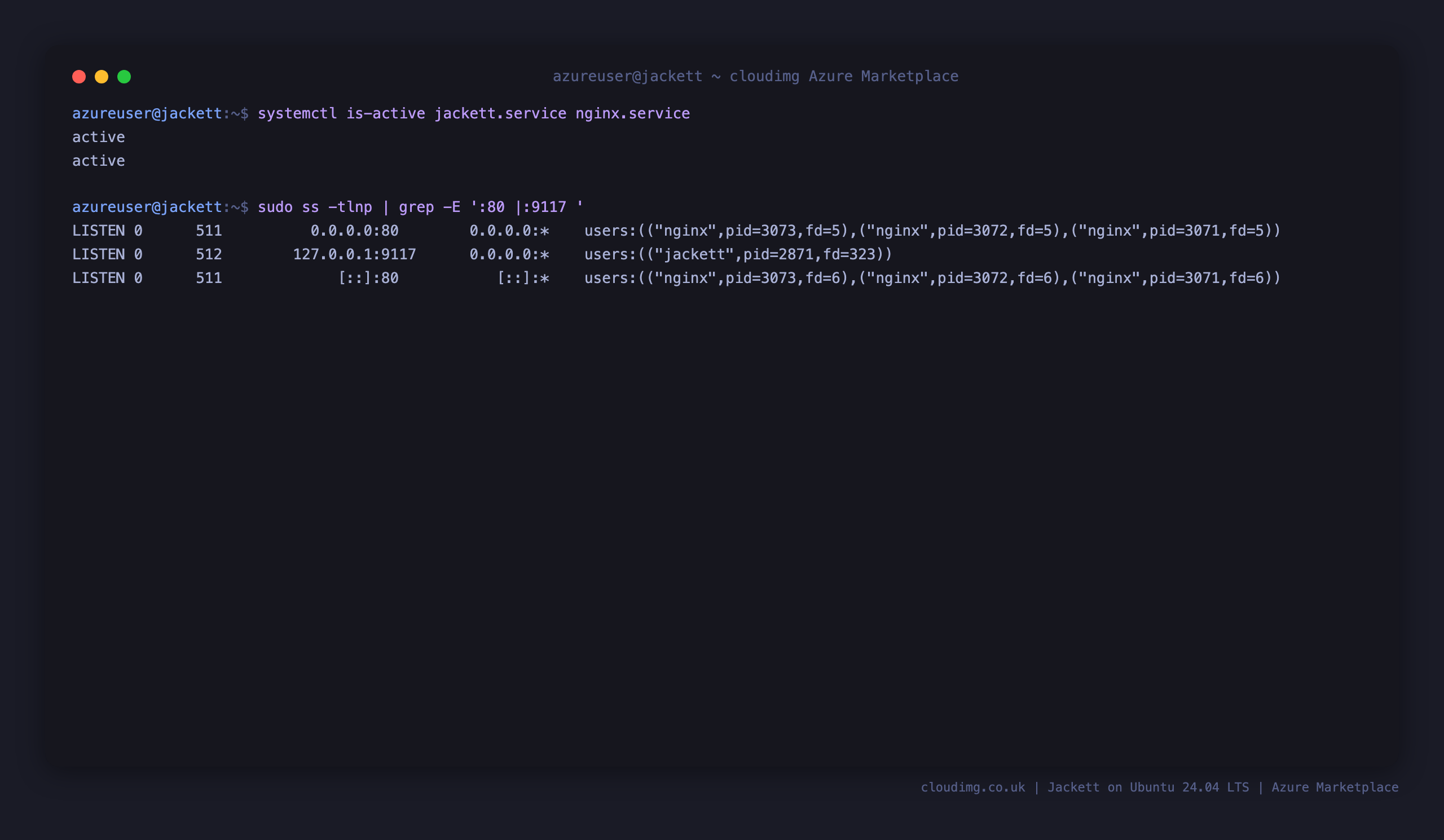Click the nginx users entry with fd=6

(932, 278)
